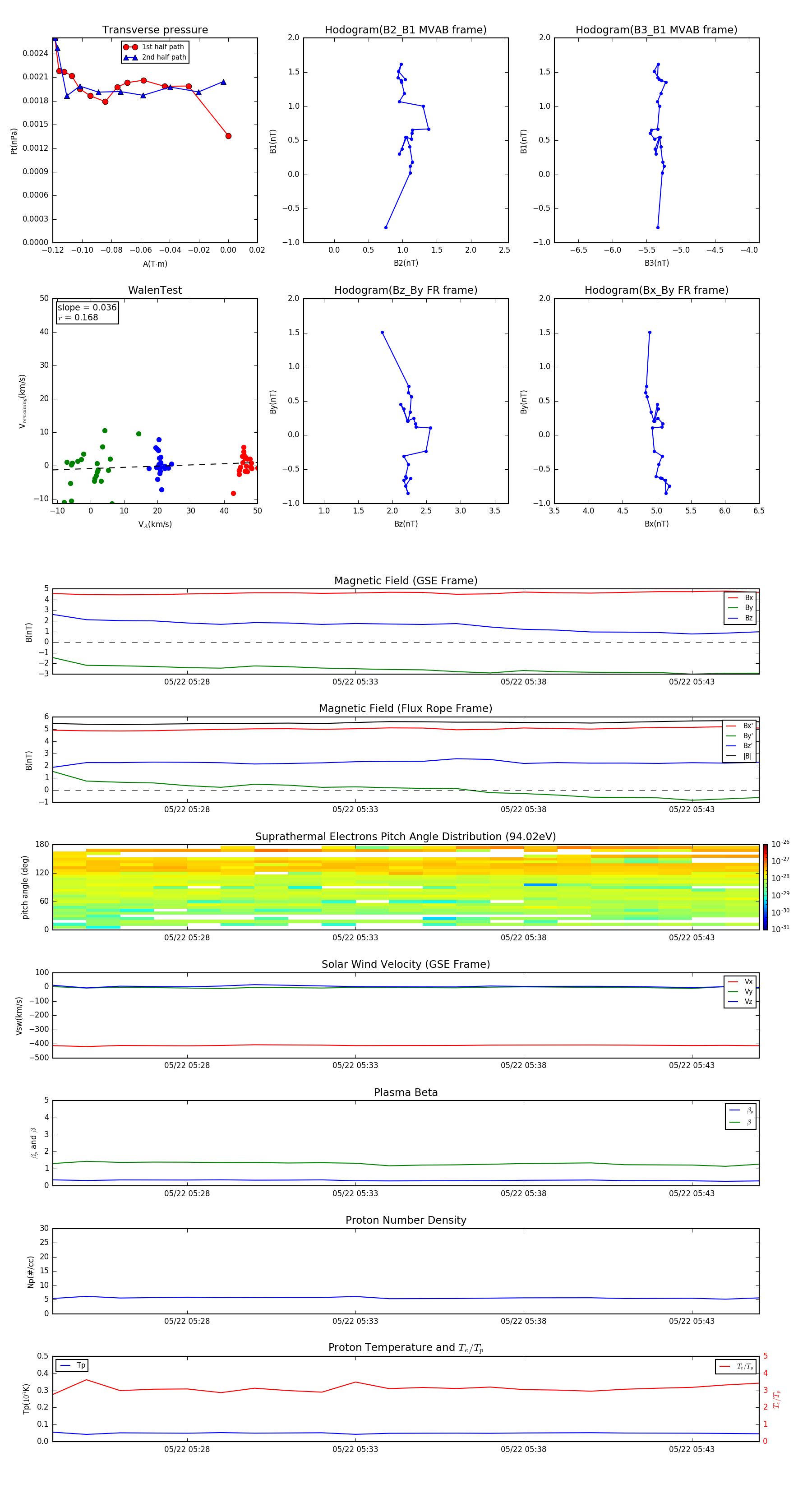Click the 'Hodogram(B3_B1 MVAB frame)' title
The image size is (812, 1489).
(x=656, y=29)
